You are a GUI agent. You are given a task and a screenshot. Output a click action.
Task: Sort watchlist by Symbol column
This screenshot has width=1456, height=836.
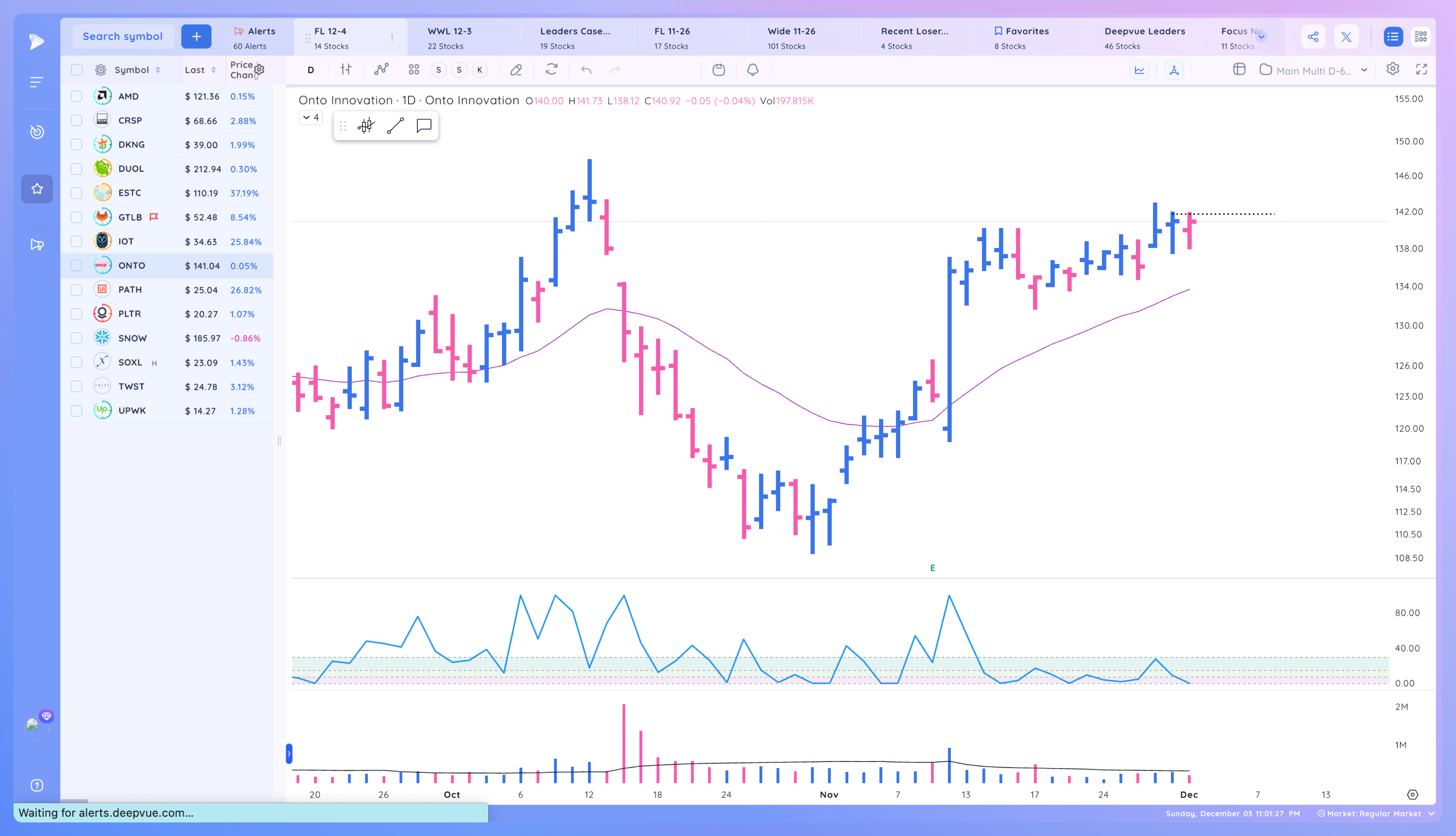coord(137,70)
